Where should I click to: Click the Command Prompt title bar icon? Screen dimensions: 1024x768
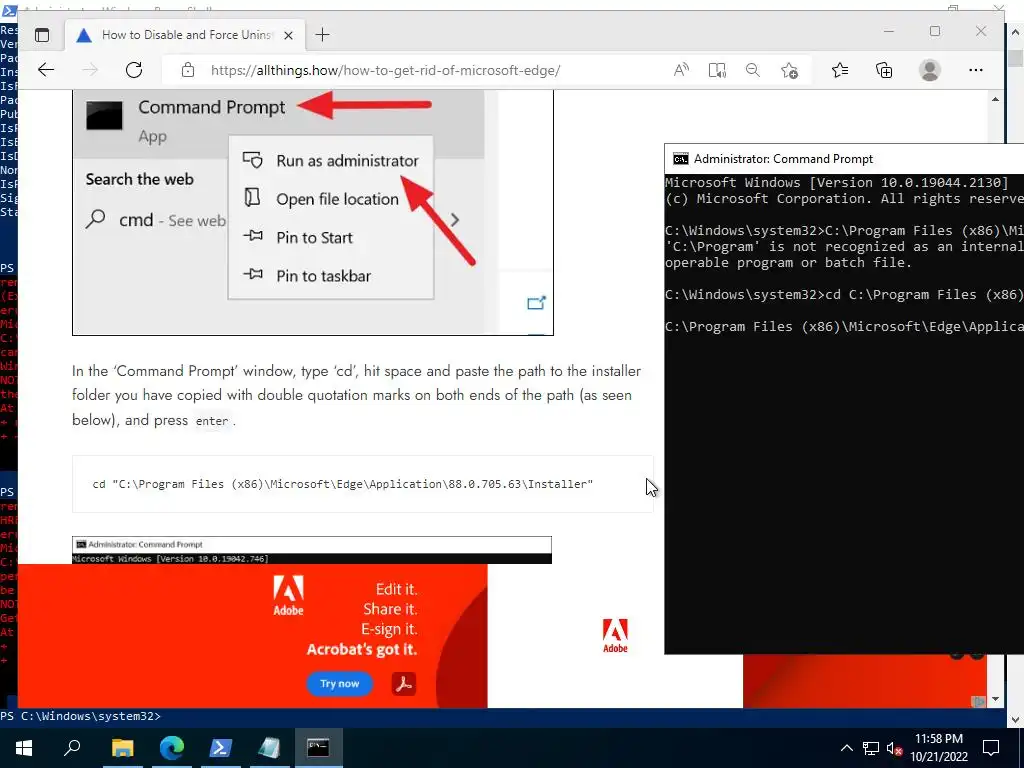(680, 159)
